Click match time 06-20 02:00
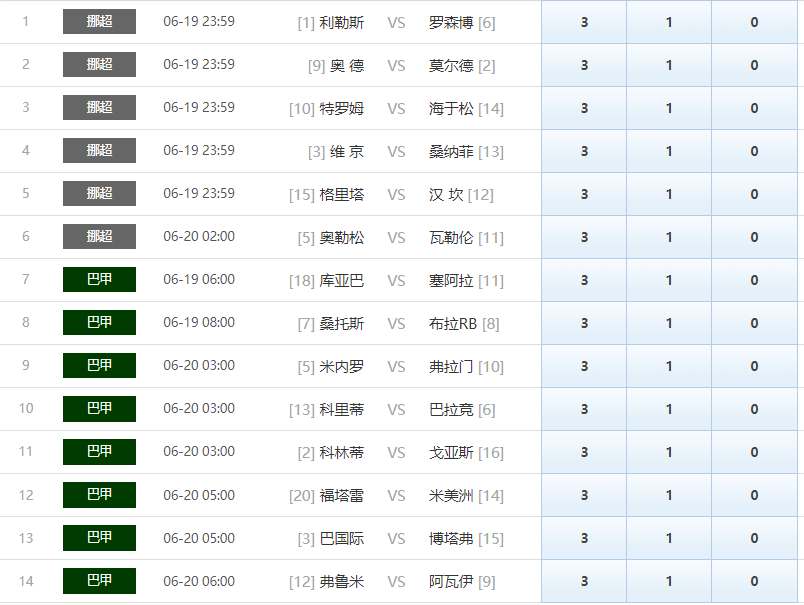Screen dimensions: 804x605 tap(199, 237)
